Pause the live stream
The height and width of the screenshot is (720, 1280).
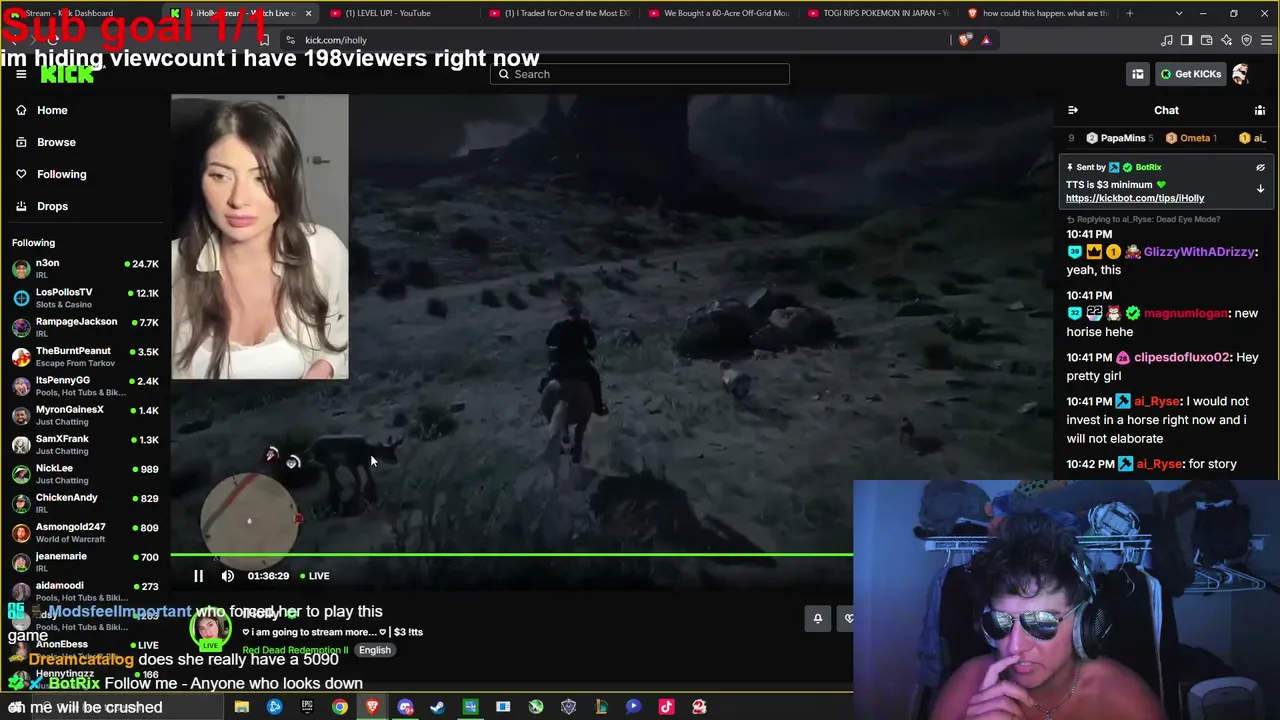(198, 576)
